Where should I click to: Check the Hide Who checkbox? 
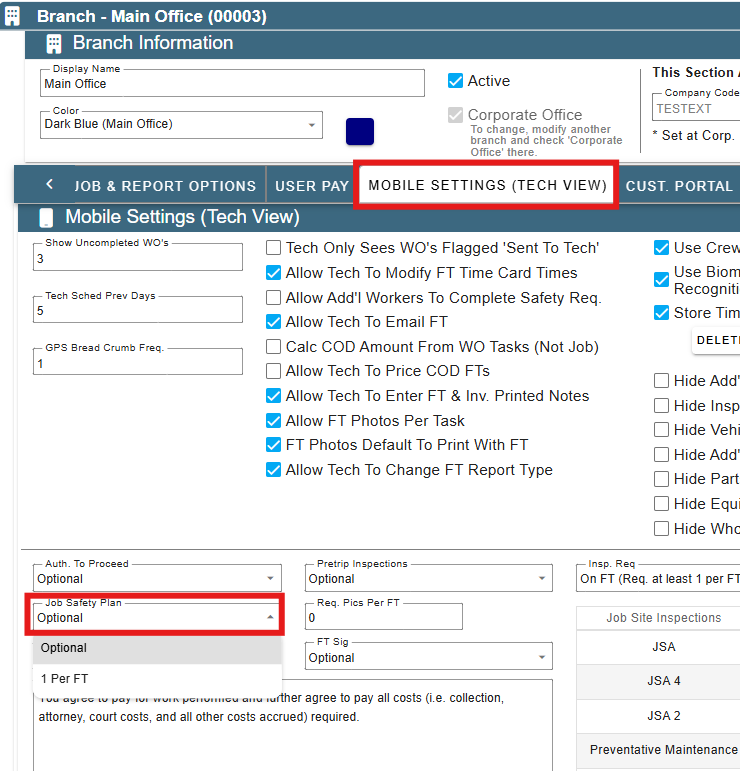coord(661,529)
